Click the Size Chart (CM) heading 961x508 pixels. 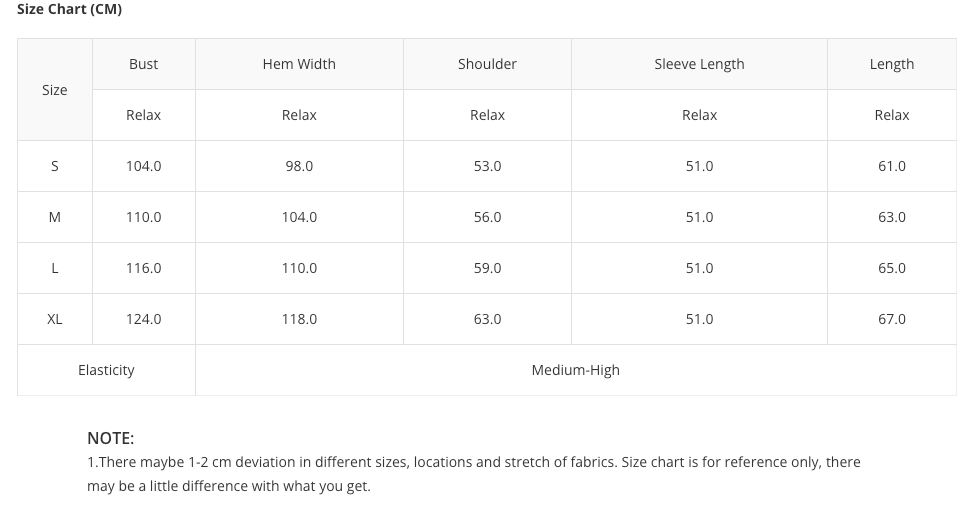pyautogui.click(x=69, y=9)
